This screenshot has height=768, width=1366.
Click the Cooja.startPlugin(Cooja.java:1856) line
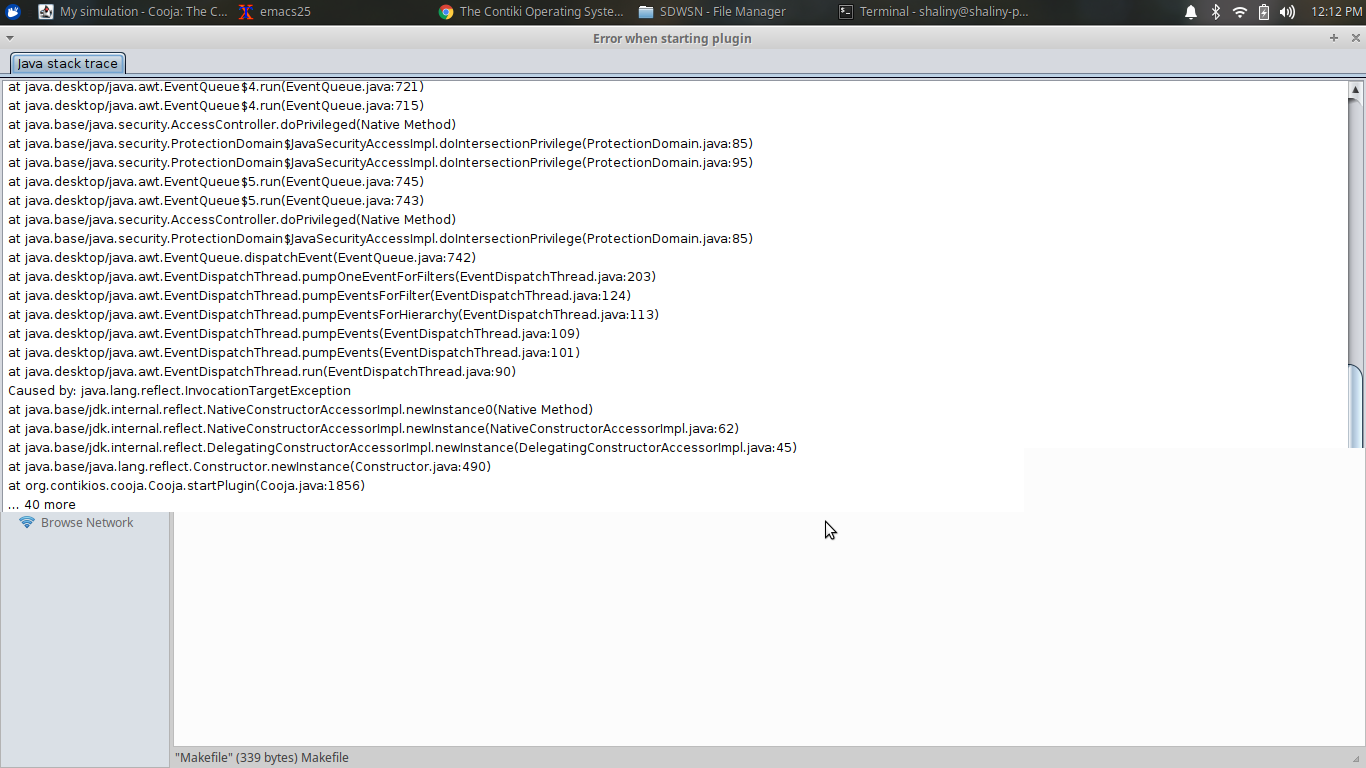pyautogui.click(x=187, y=486)
